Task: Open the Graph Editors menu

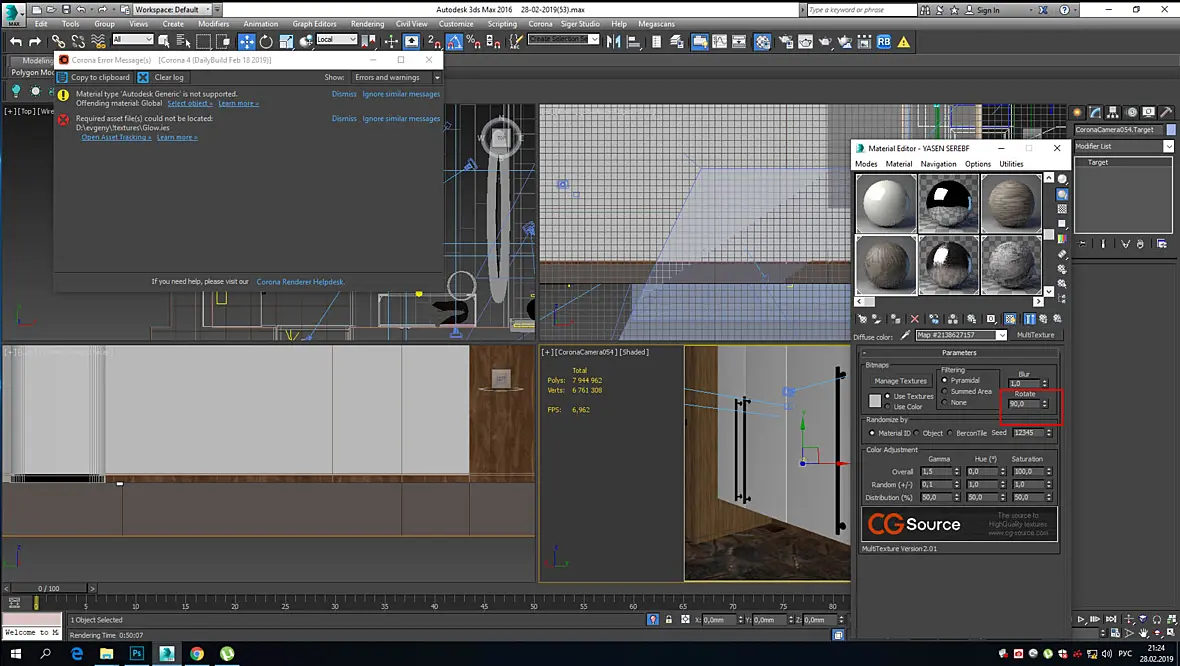Action: tap(315, 24)
